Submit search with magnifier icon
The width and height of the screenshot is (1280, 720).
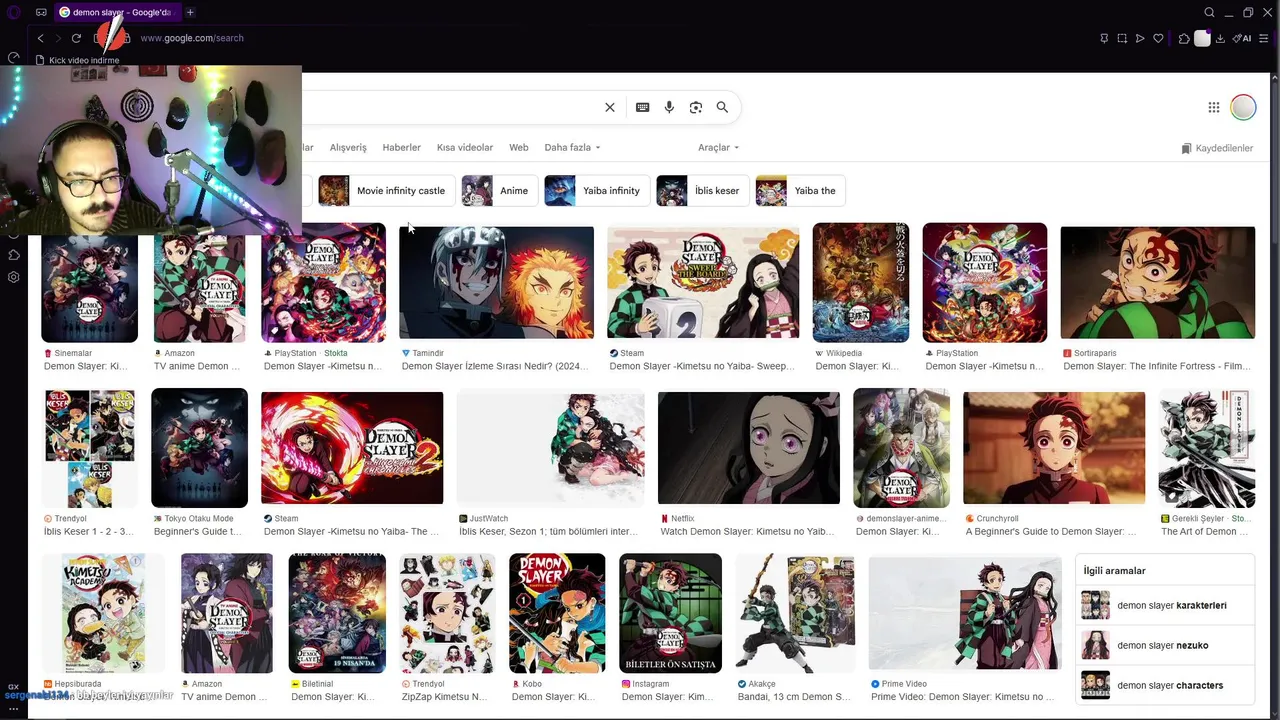pyautogui.click(x=722, y=107)
